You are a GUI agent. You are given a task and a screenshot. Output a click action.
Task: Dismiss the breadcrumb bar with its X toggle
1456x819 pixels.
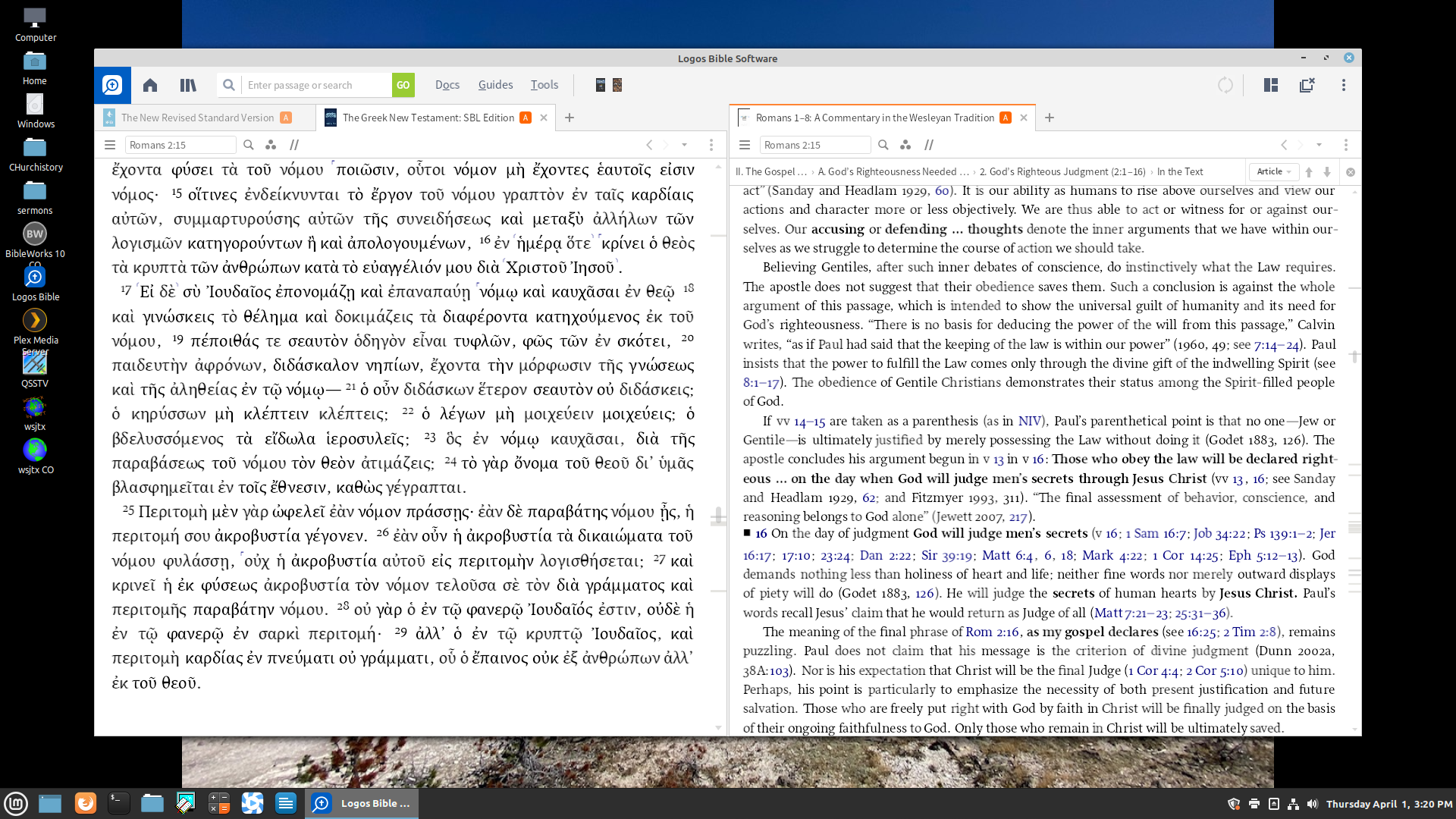[x=1351, y=172]
